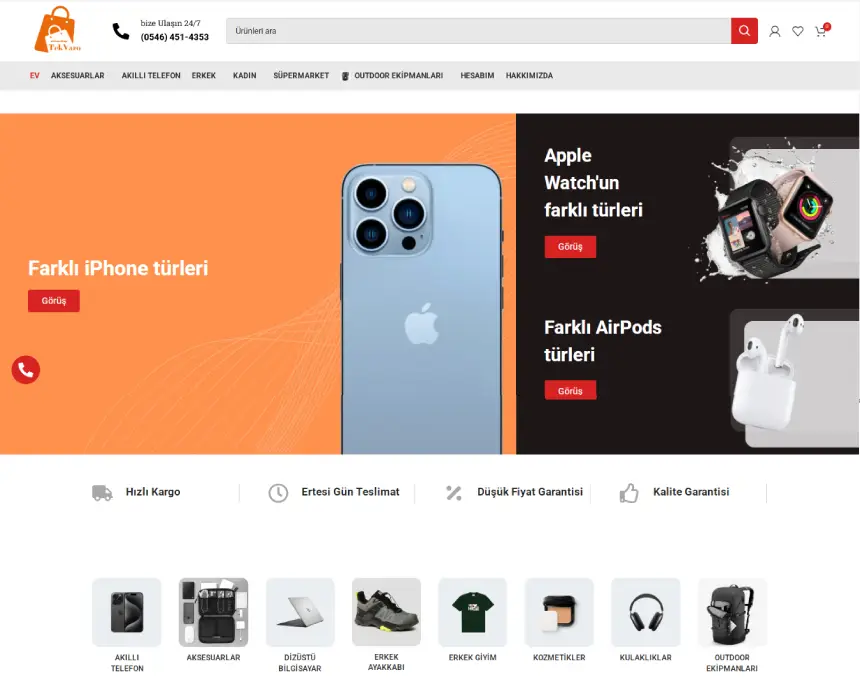Click the black phone icon in header
The image size is (860, 684).
tap(121, 31)
